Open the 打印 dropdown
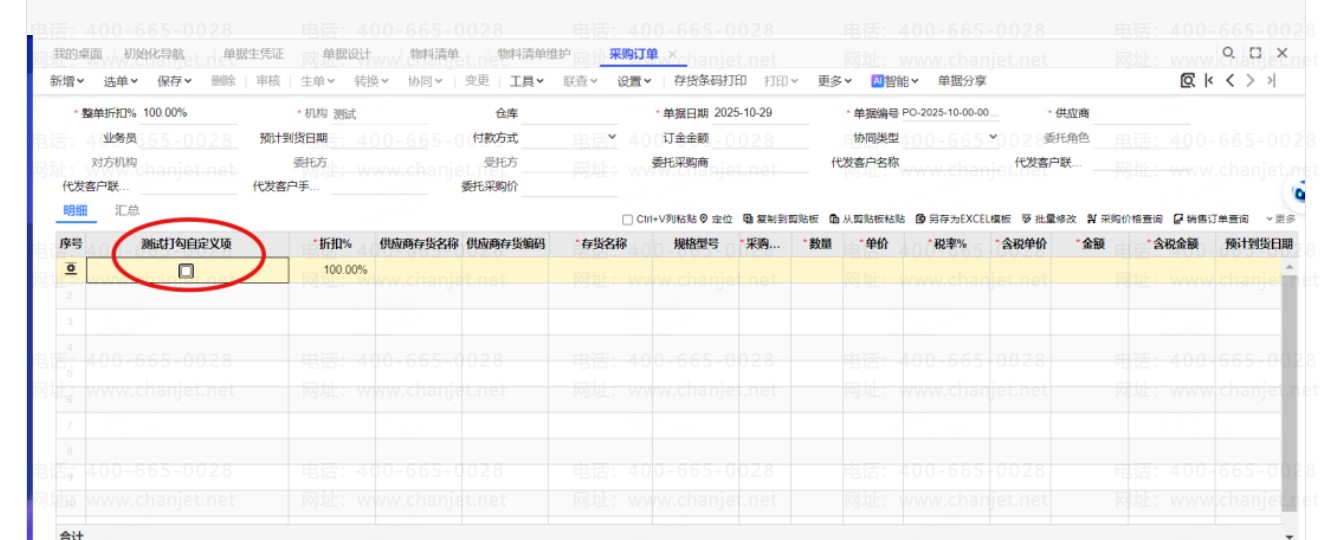Screen dimensions: 1331x540 point(782,81)
